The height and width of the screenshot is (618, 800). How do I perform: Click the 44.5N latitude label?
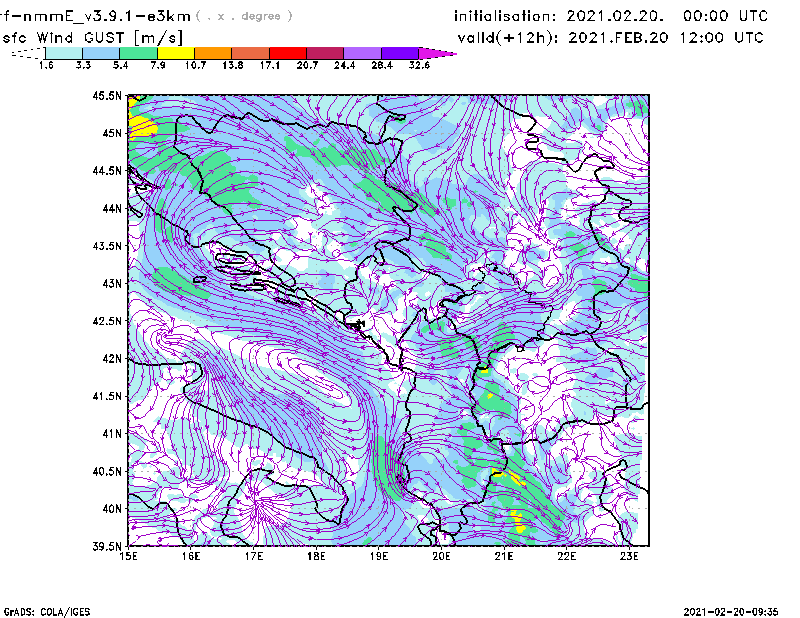point(107,170)
